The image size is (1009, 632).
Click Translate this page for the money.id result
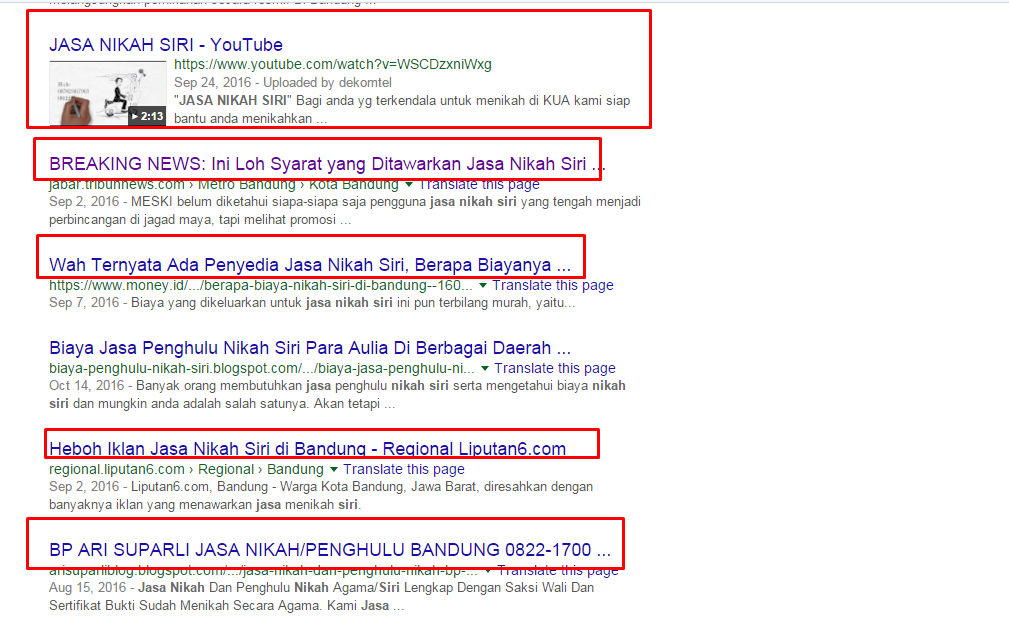pyautogui.click(x=553, y=285)
